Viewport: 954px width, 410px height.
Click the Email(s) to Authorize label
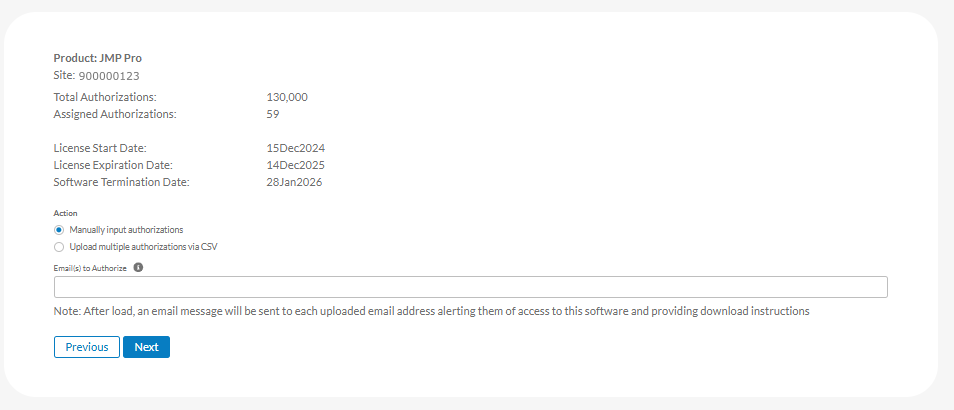90,268
